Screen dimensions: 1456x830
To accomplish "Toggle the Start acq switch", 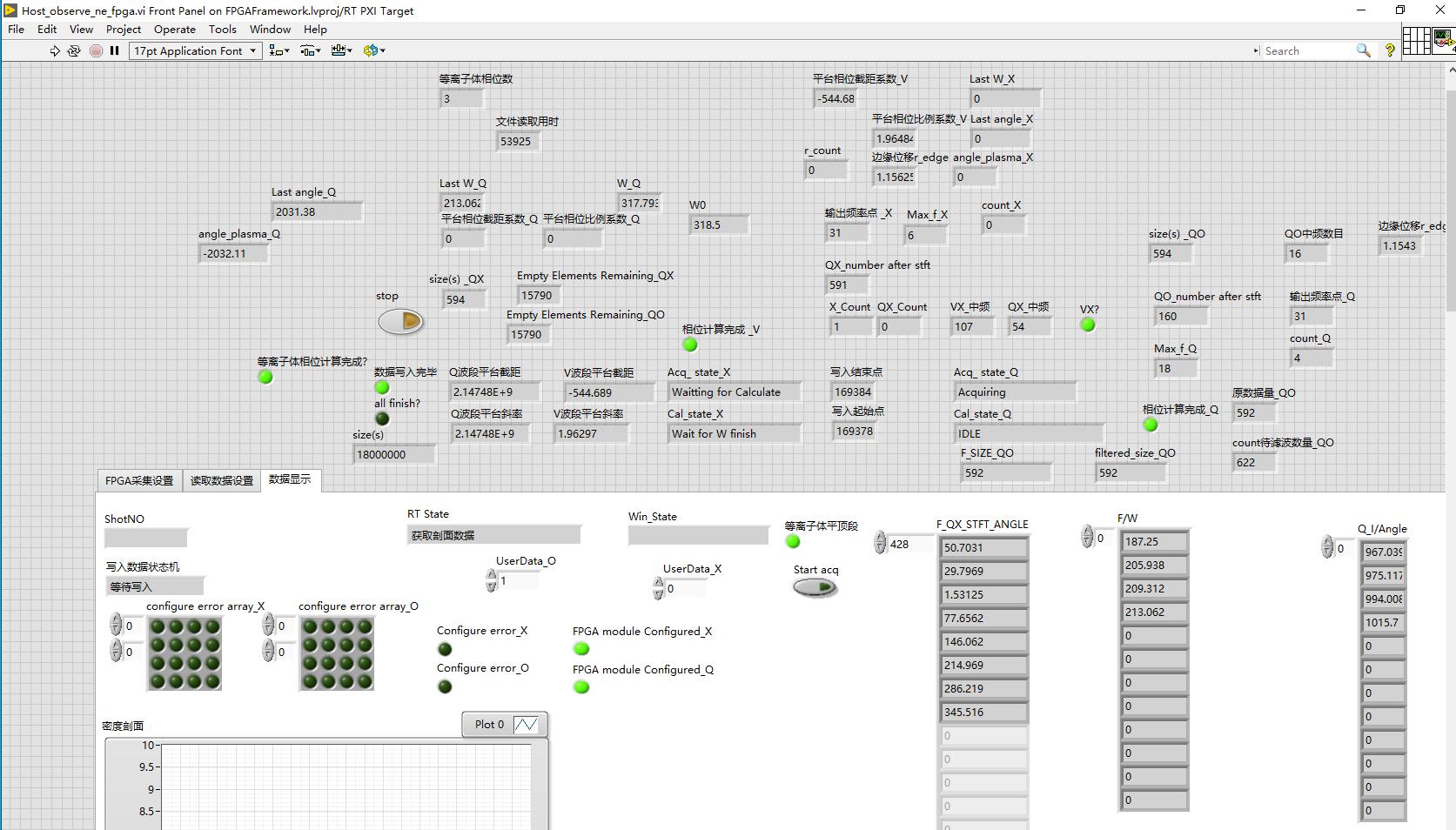I will tap(815, 588).
